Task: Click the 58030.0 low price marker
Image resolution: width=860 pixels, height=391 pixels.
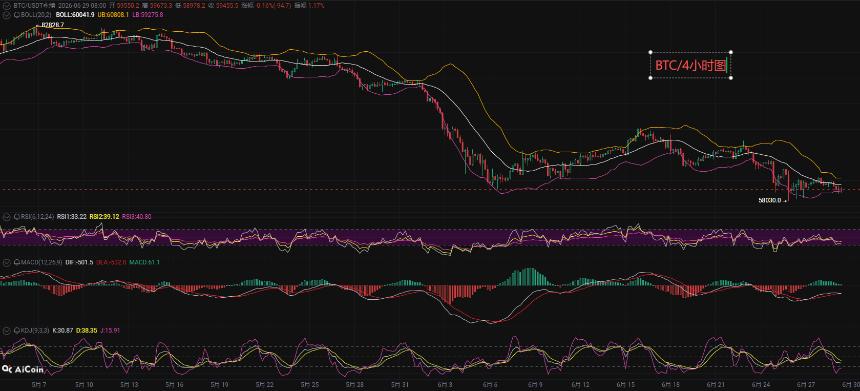Action: [x=770, y=200]
